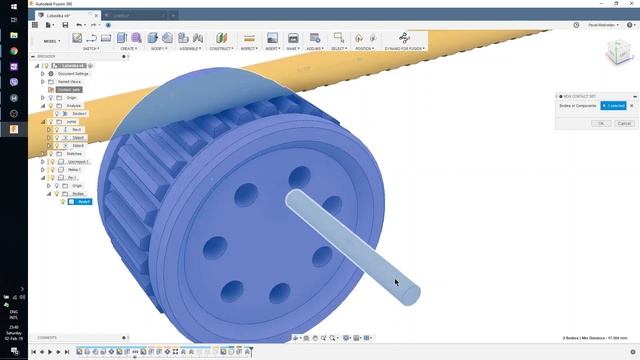Choose the Select tool icon
Screen dimensions: 640x360
(x=339, y=38)
